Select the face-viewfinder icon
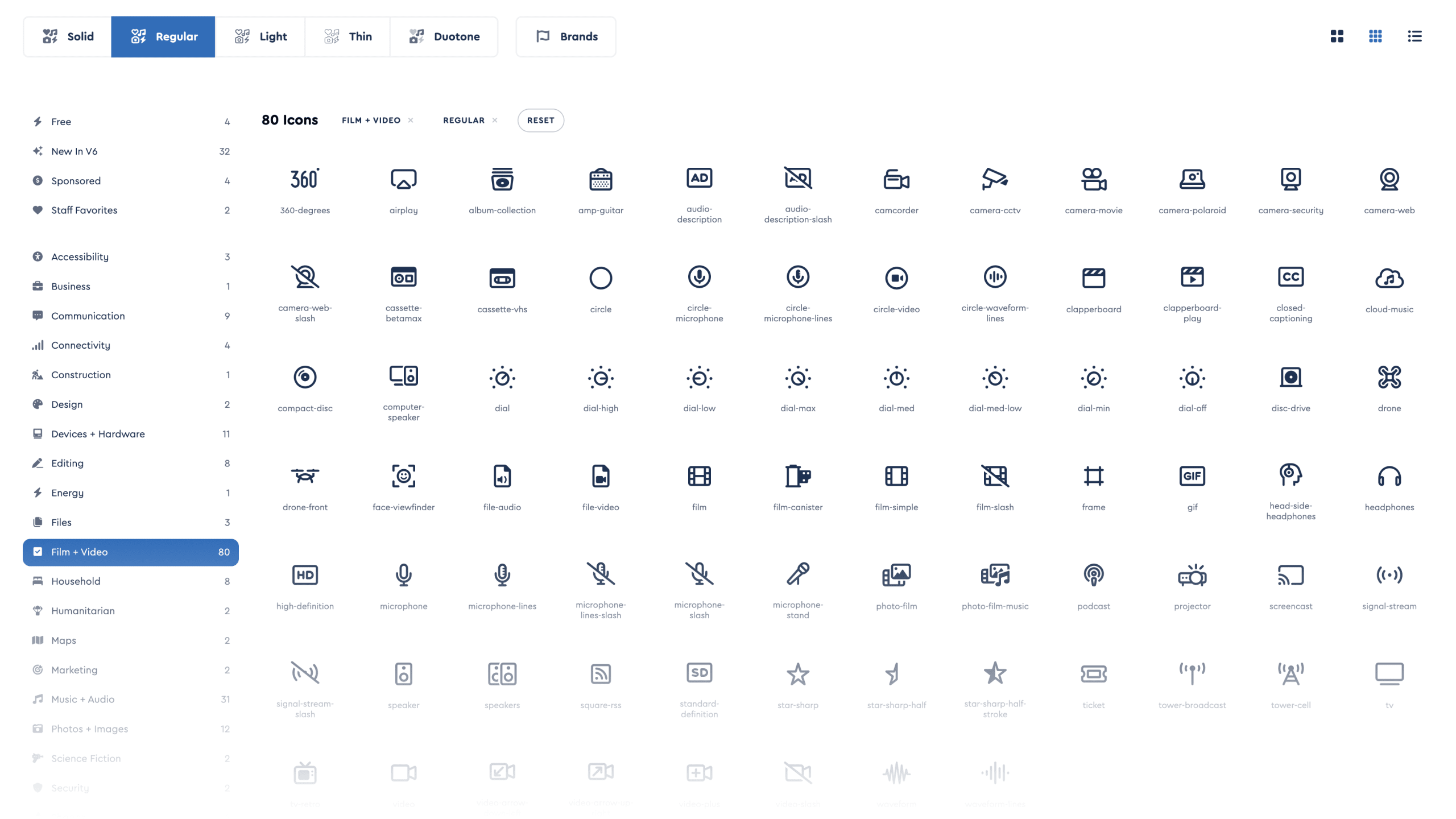Viewport: 1456px width, 819px height. 403,477
